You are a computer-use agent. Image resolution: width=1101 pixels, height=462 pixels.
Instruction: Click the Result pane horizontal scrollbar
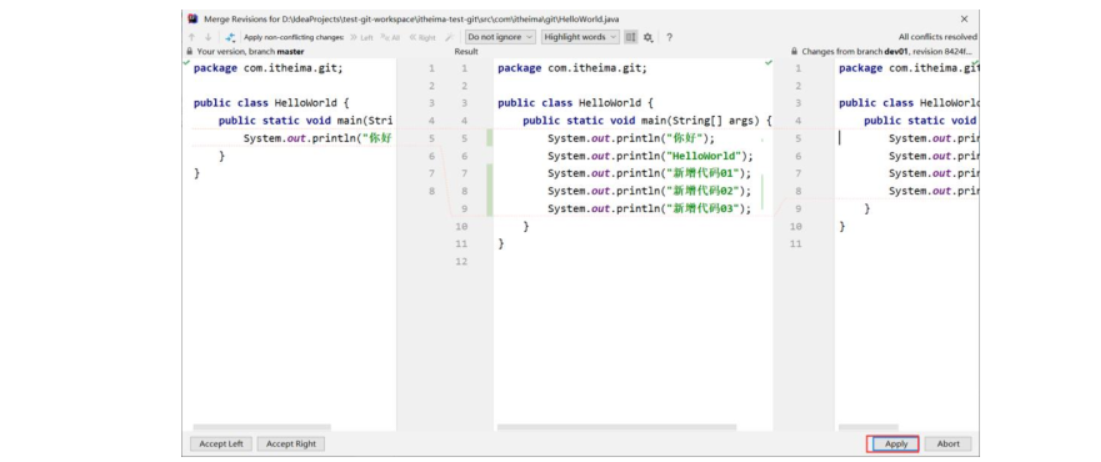[617, 426]
